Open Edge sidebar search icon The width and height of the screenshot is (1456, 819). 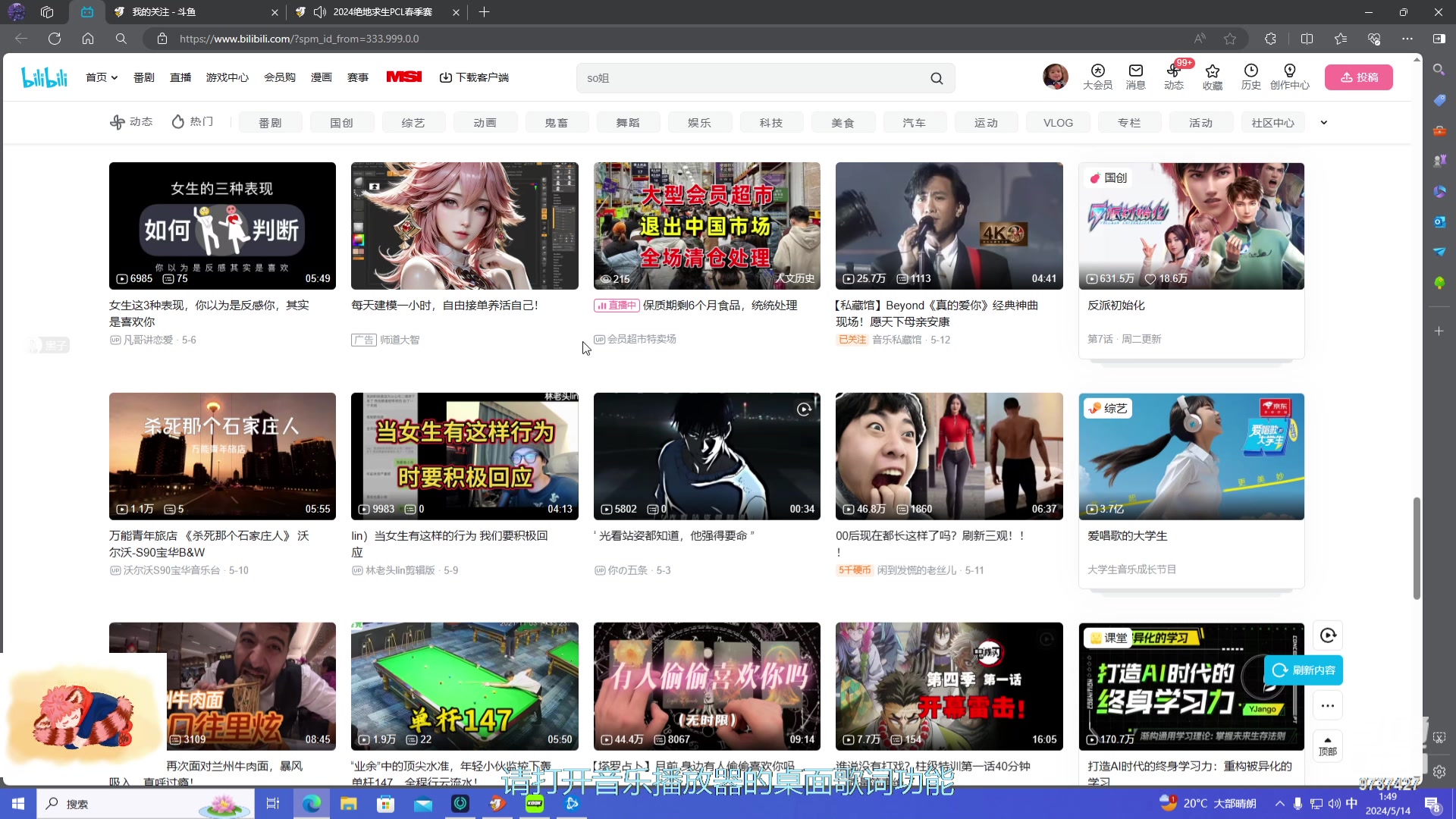point(1439,70)
